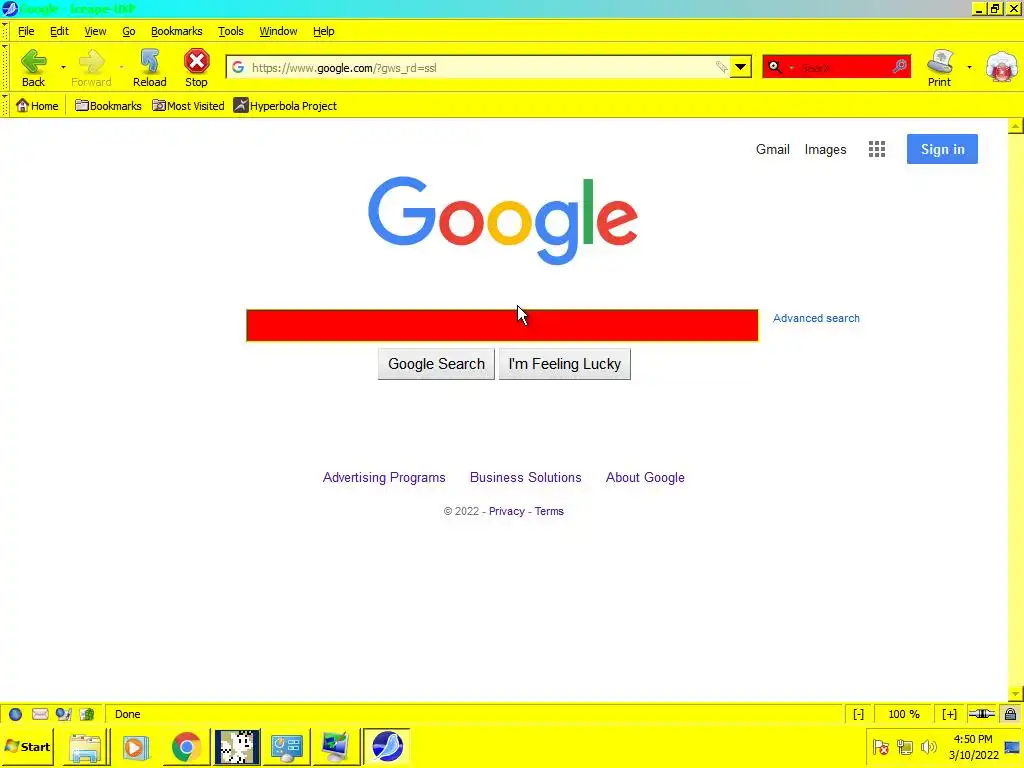Open the Gmail link

(x=773, y=150)
